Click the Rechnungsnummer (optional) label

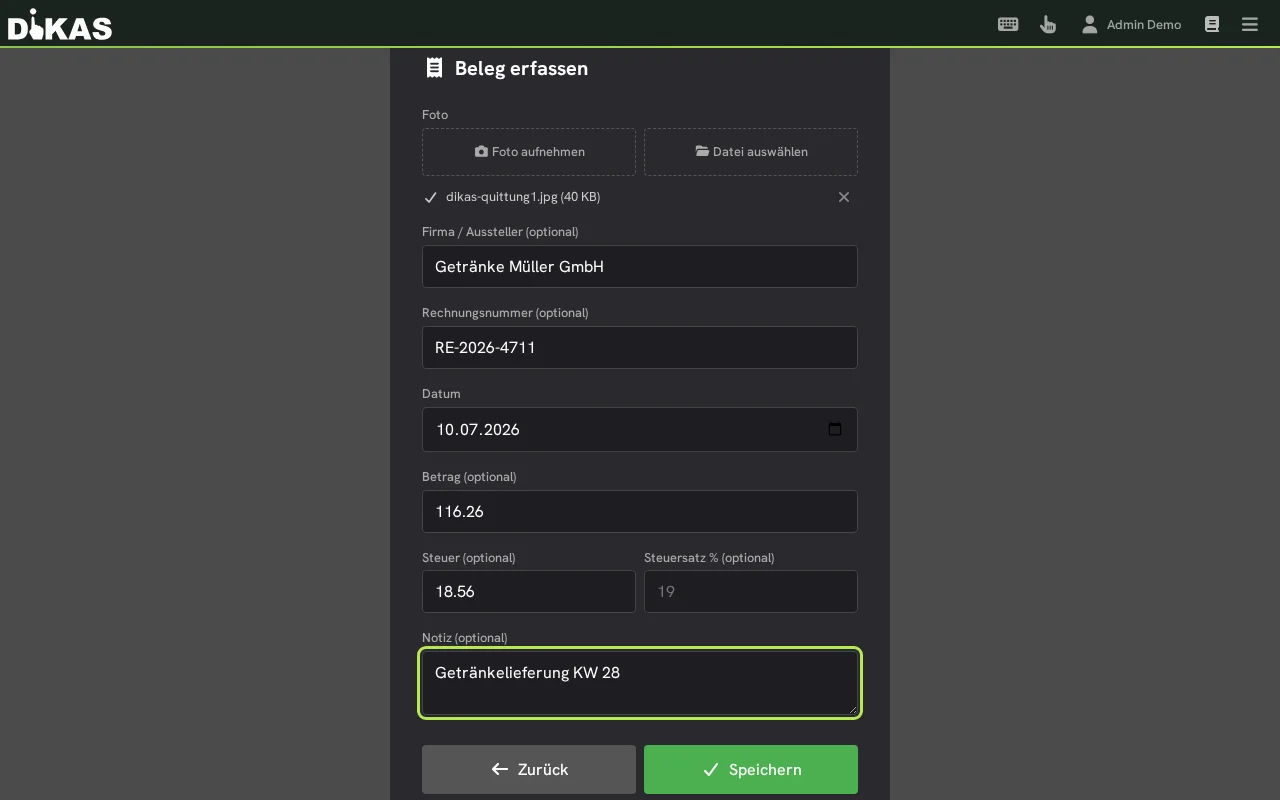pos(505,313)
